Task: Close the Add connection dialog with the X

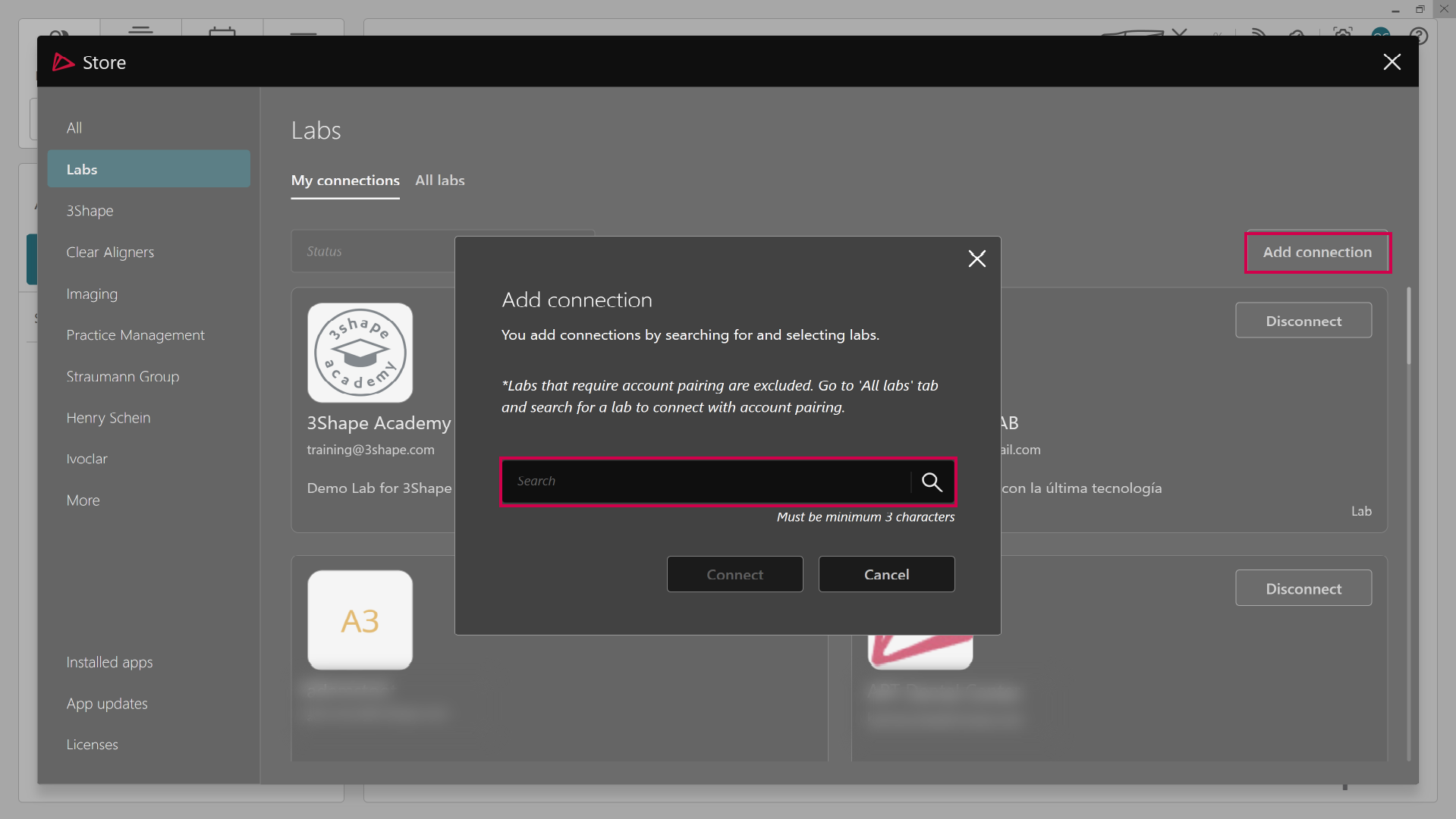Action: (x=976, y=259)
